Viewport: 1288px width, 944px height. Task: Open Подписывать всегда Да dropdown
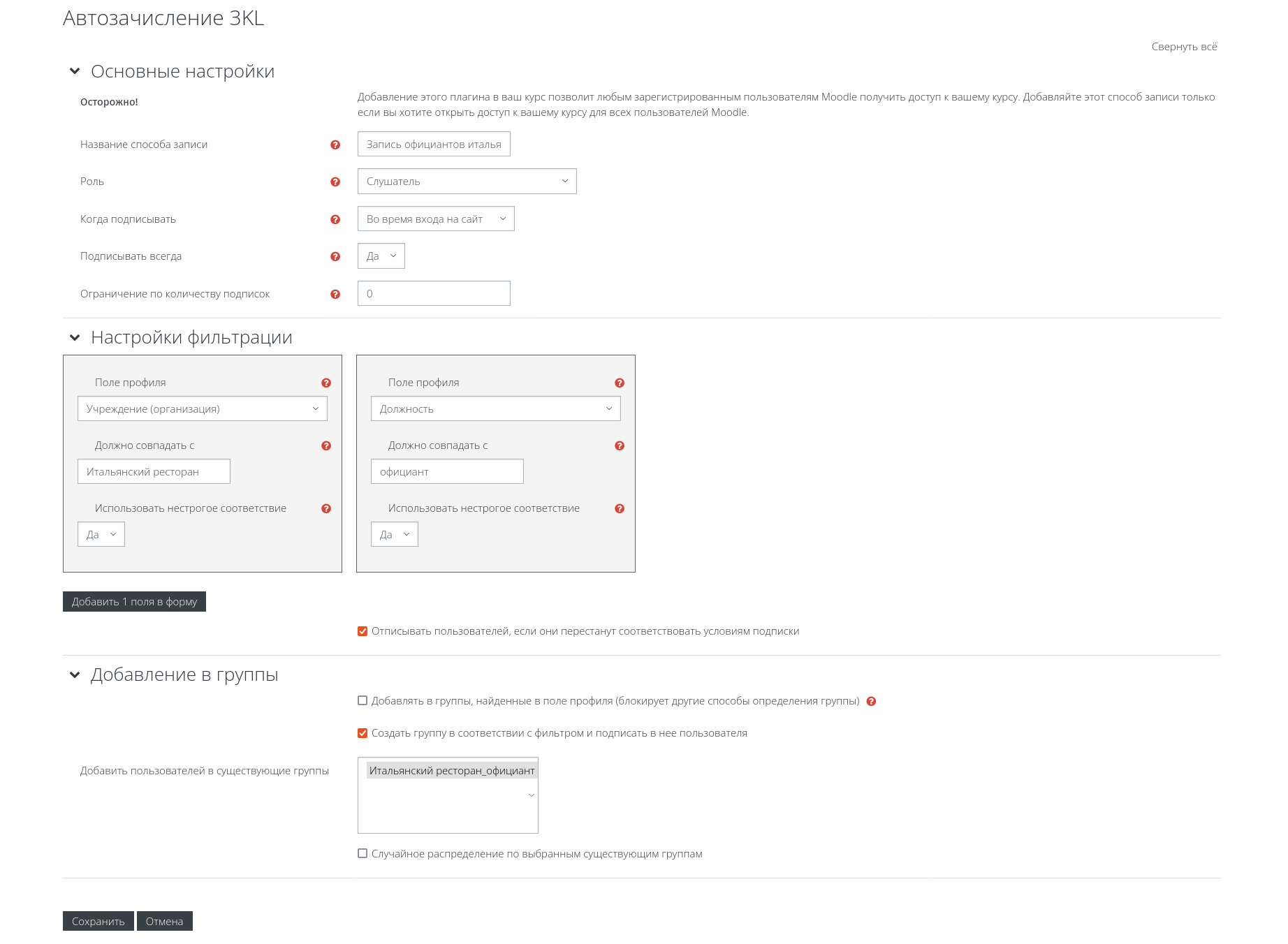pyautogui.click(x=381, y=256)
